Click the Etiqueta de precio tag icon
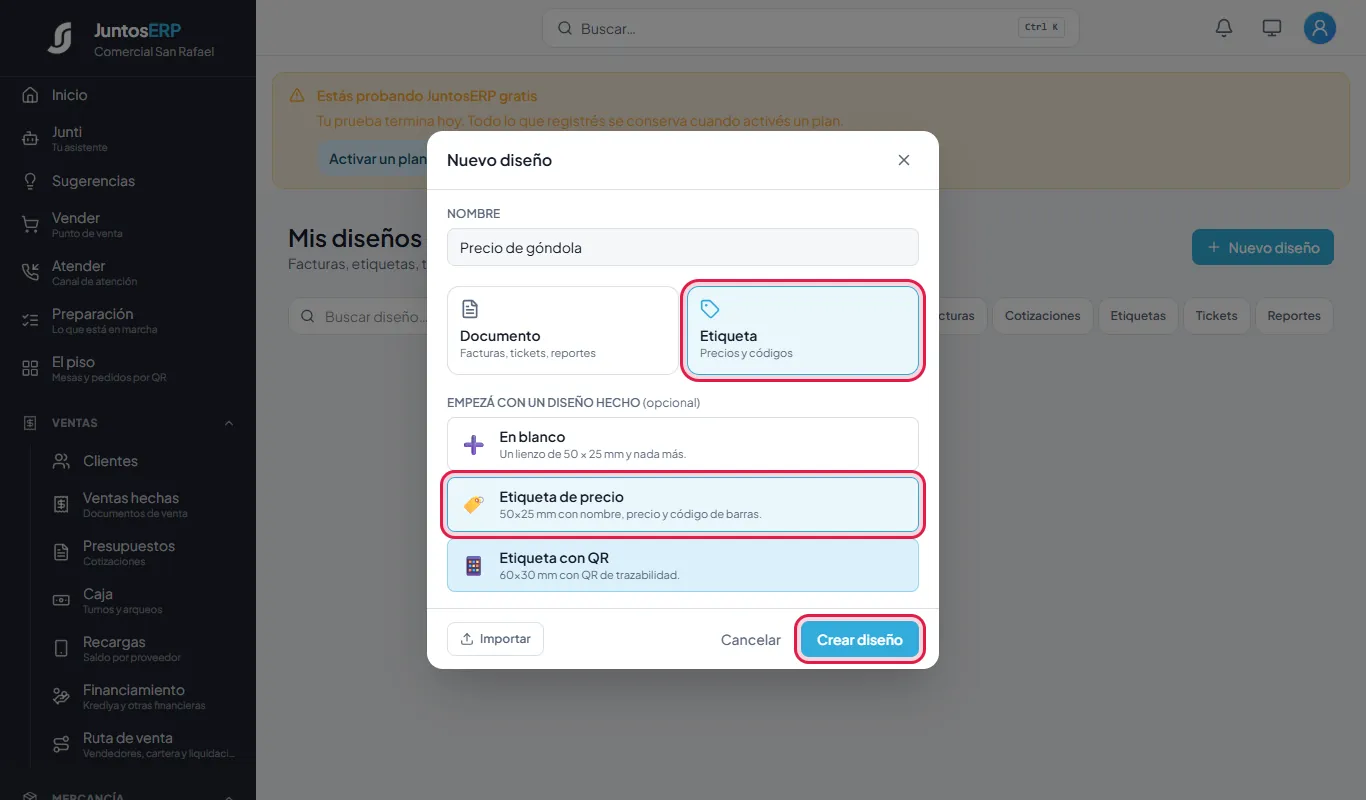 pos(474,505)
